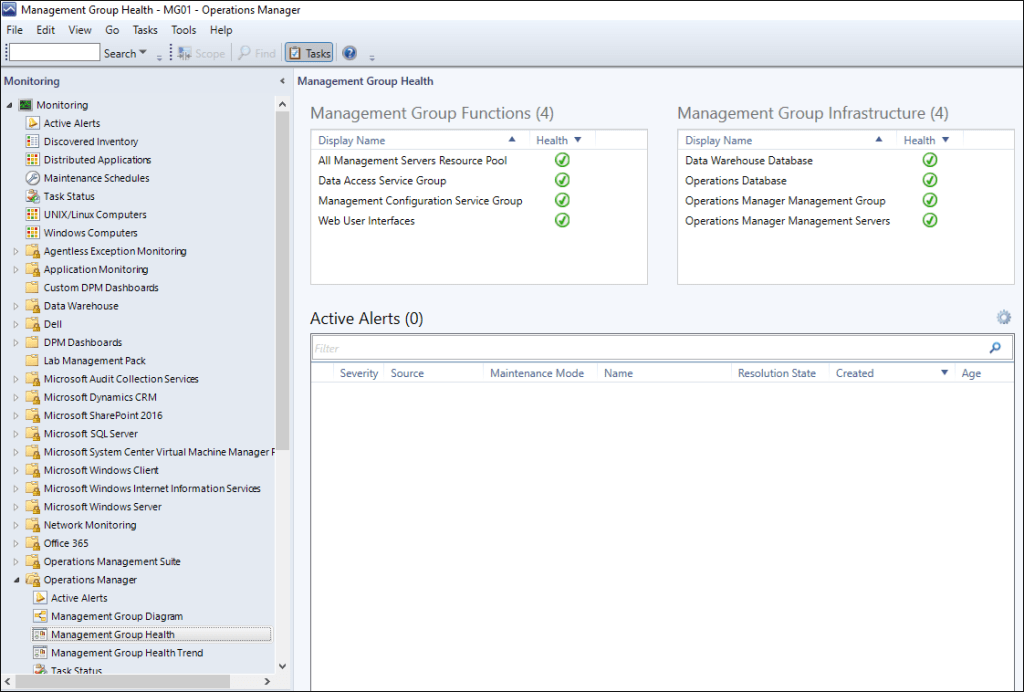Click the Maintenance Schedules wrench icon

pos(33,178)
